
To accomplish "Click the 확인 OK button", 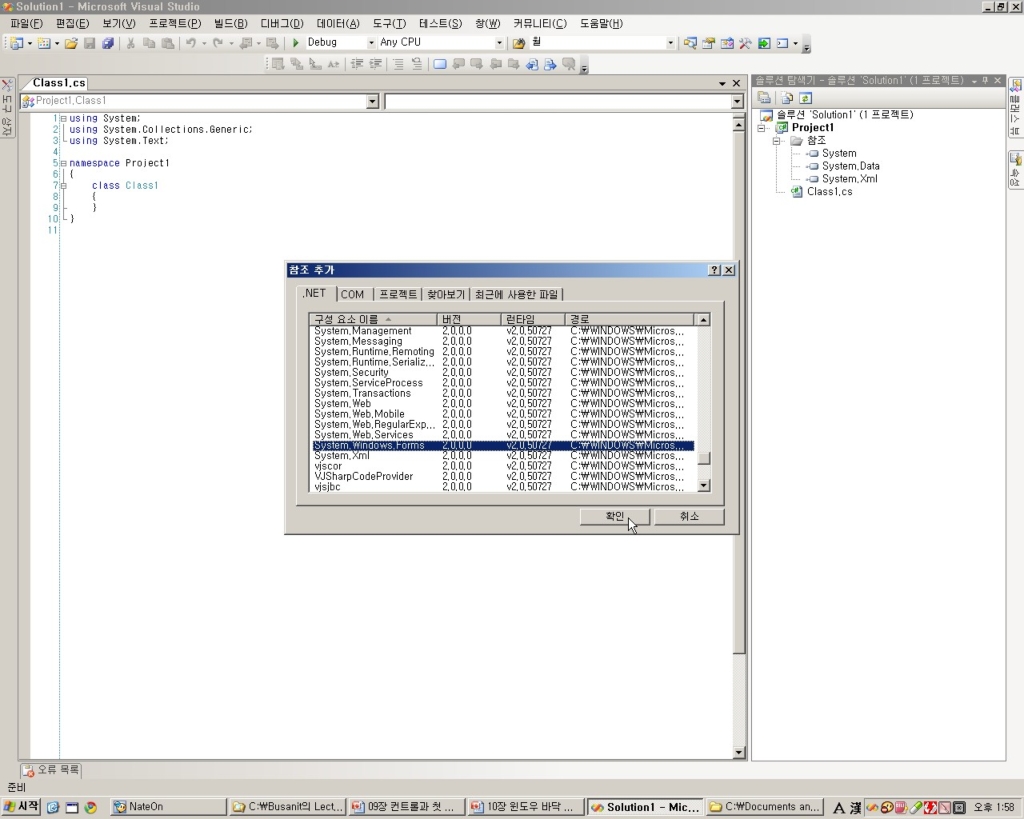I will coord(615,517).
